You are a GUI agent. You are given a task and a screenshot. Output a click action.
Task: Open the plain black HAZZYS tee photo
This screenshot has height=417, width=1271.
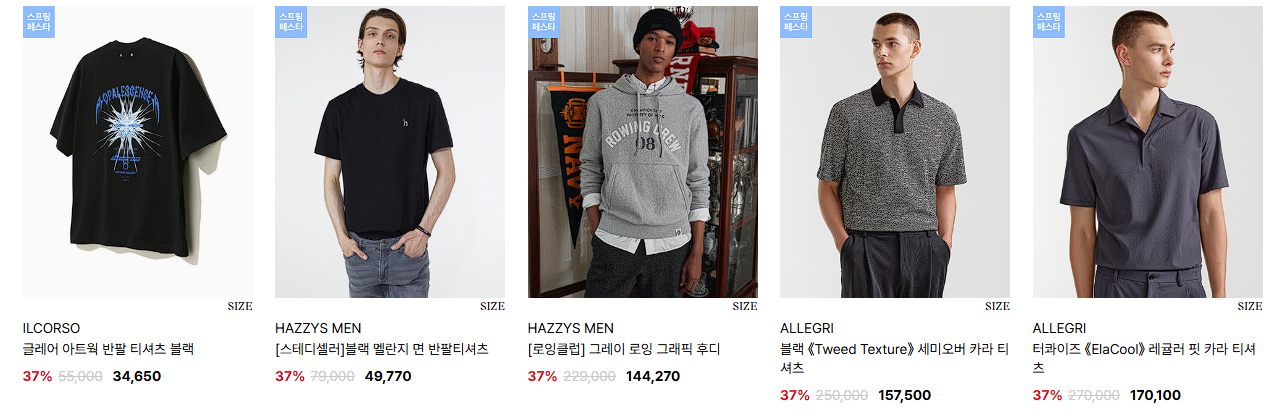(x=390, y=152)
